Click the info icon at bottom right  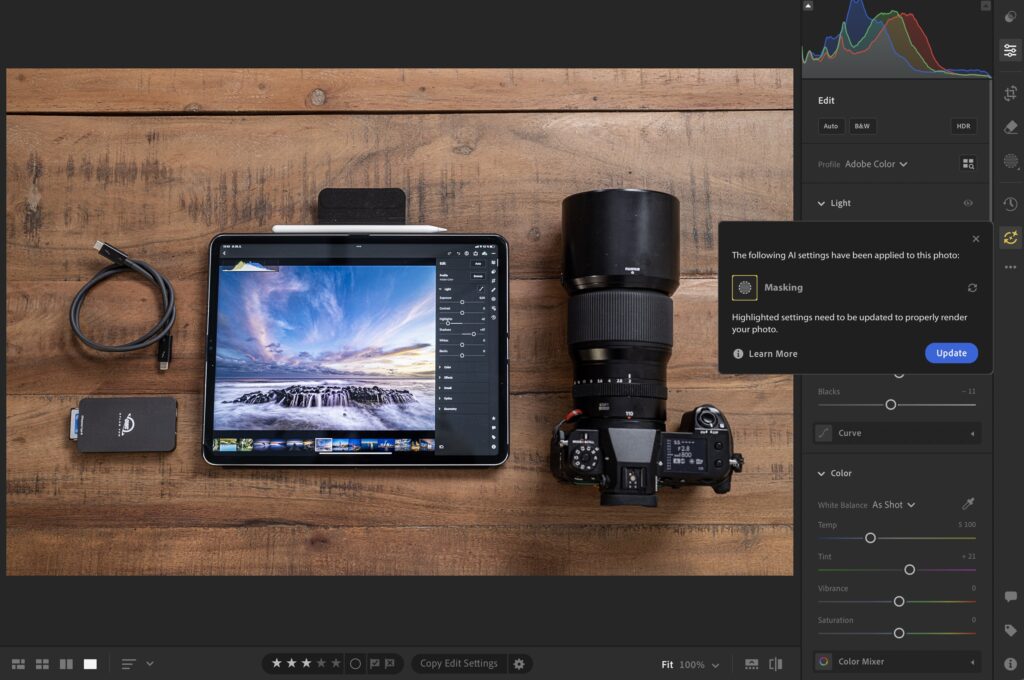point(1011,662)
